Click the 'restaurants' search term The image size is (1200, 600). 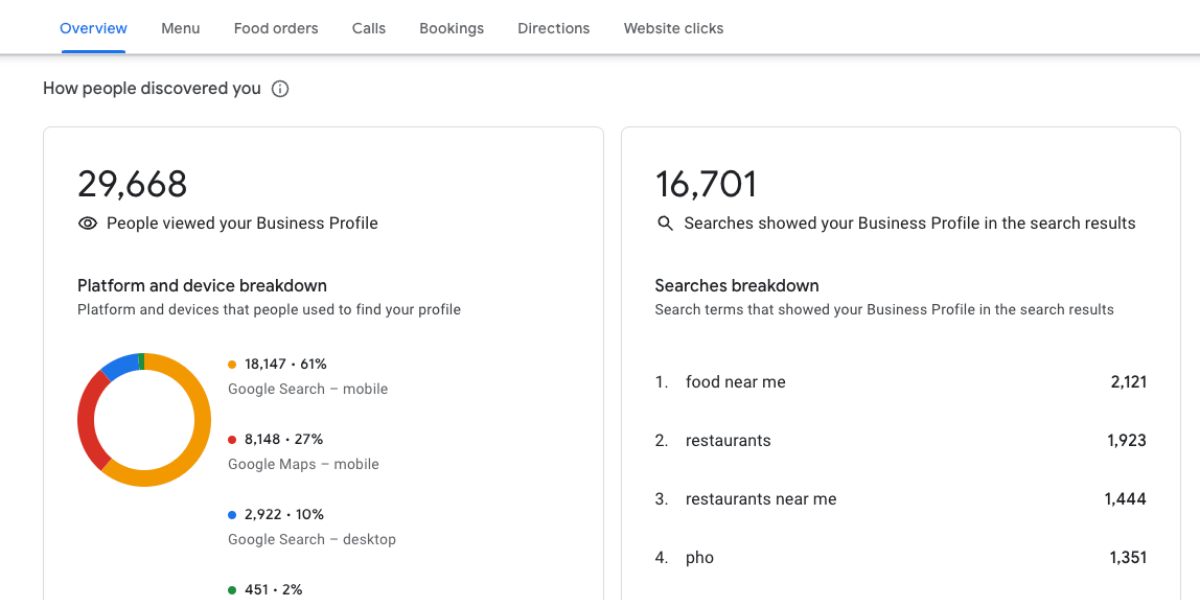tap(727, 440)
